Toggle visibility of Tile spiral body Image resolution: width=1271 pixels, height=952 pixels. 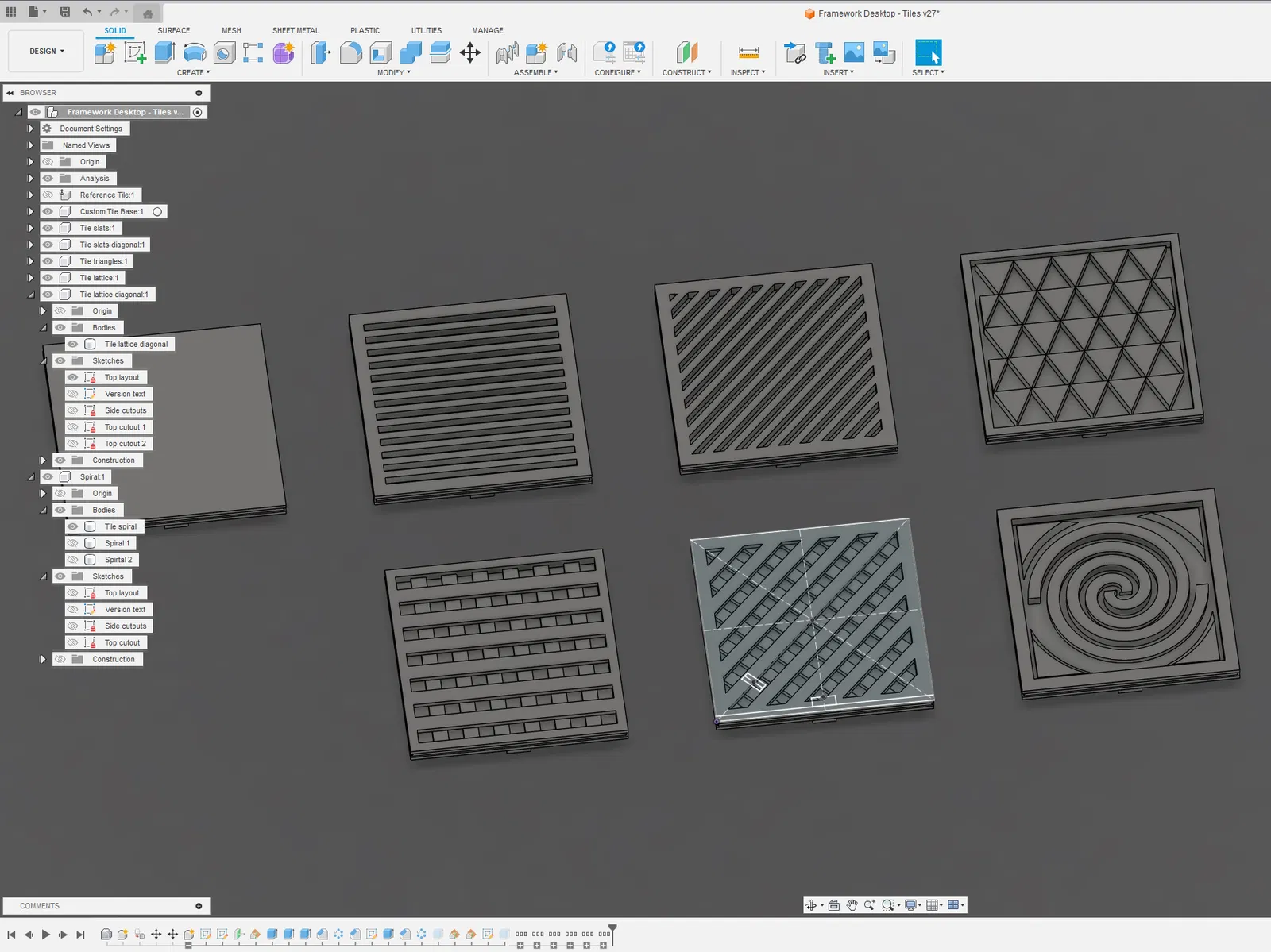point(73,526)
